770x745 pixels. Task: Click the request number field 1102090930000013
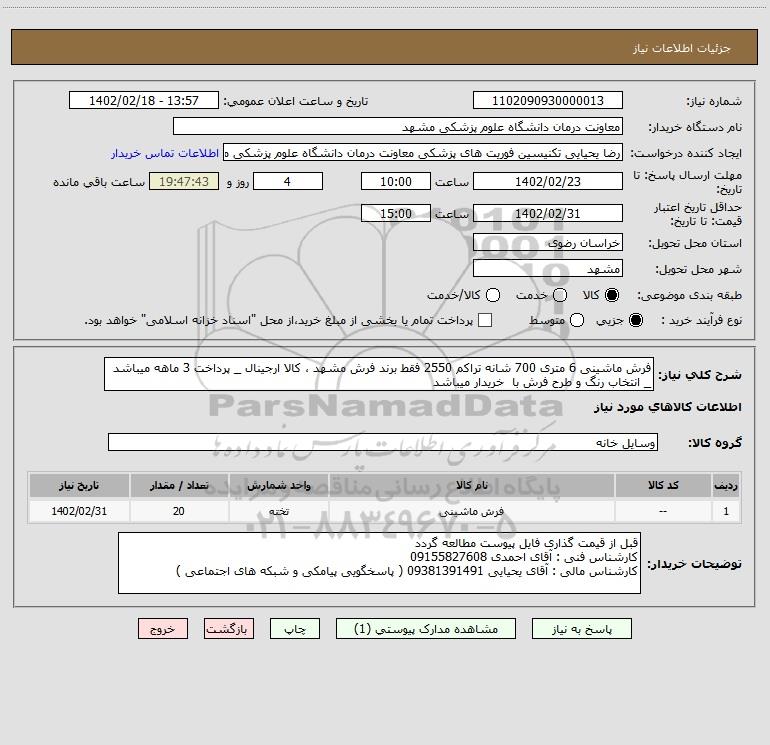coord(548,101)
